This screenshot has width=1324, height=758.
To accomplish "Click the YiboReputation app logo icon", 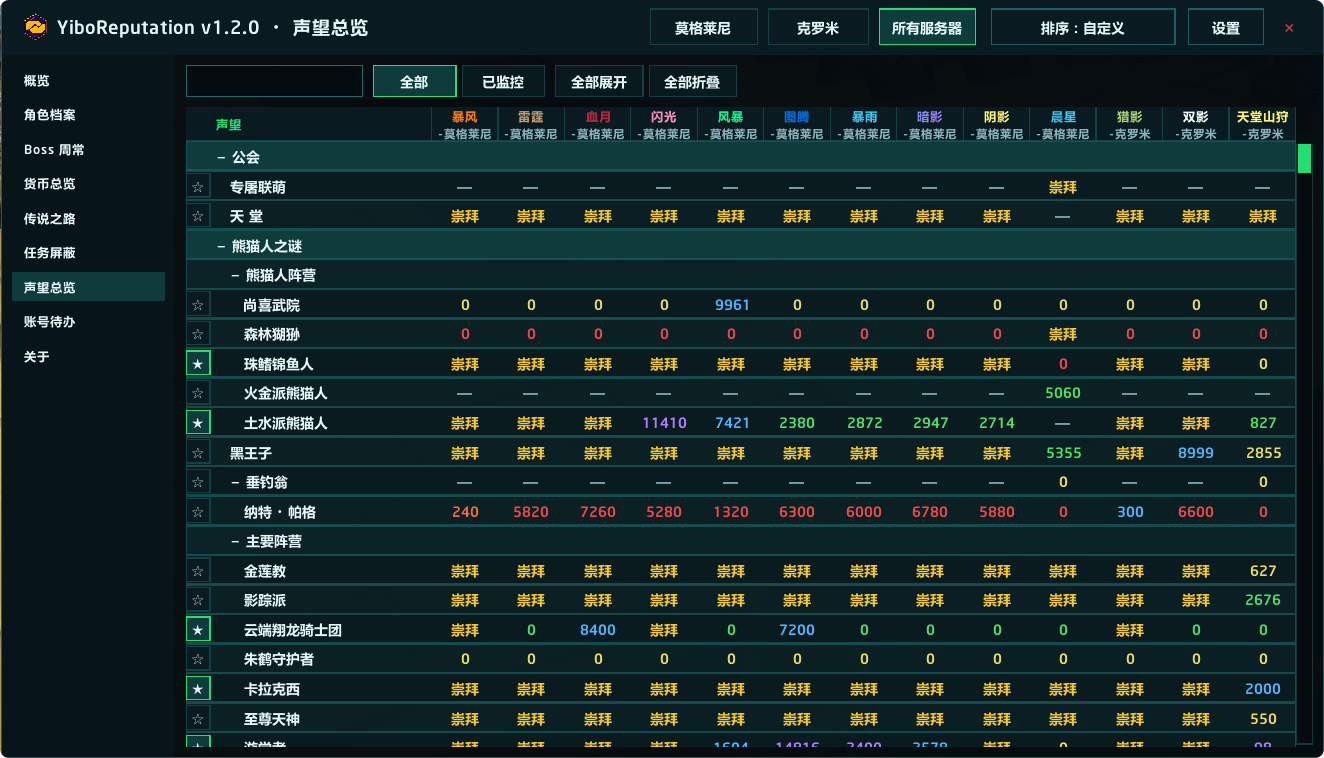I will (x=36, y=27).
